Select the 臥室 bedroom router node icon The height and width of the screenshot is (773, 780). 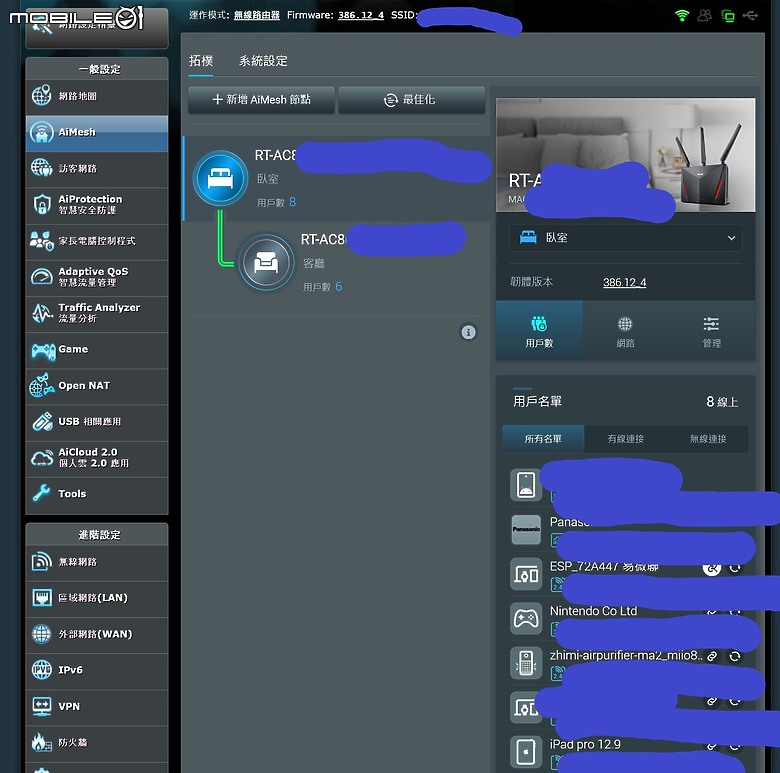click(220, 178)
